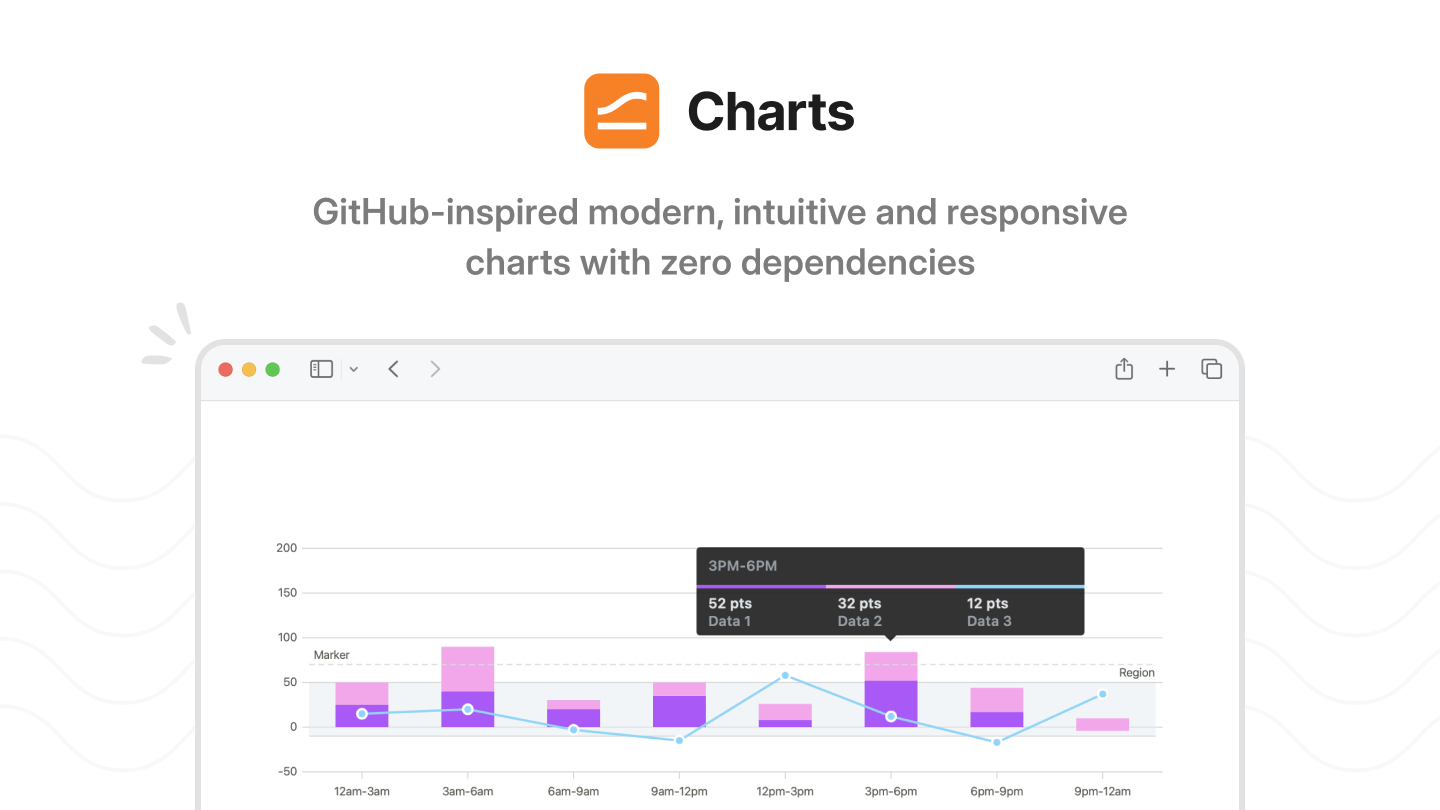Click the back navigation arrow
Image resolution: width=1440 pixels, height=810 pixels.
tap(393, 369)
